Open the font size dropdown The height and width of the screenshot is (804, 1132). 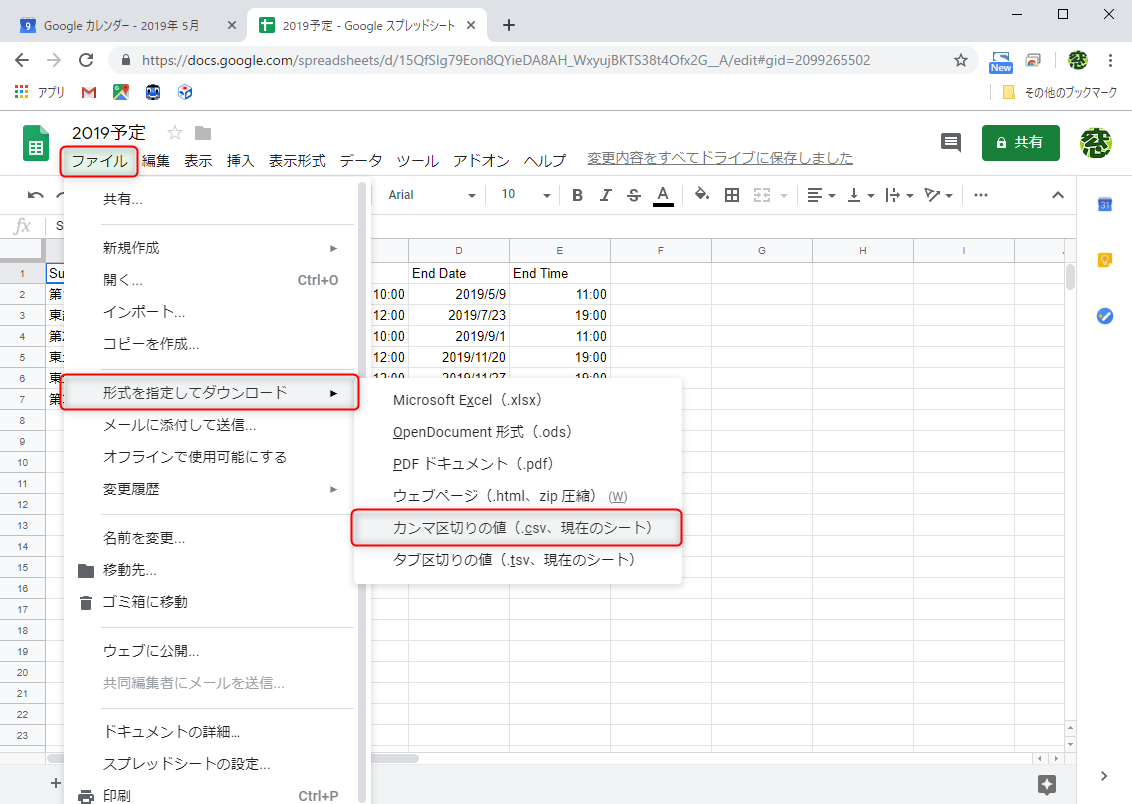523,195
